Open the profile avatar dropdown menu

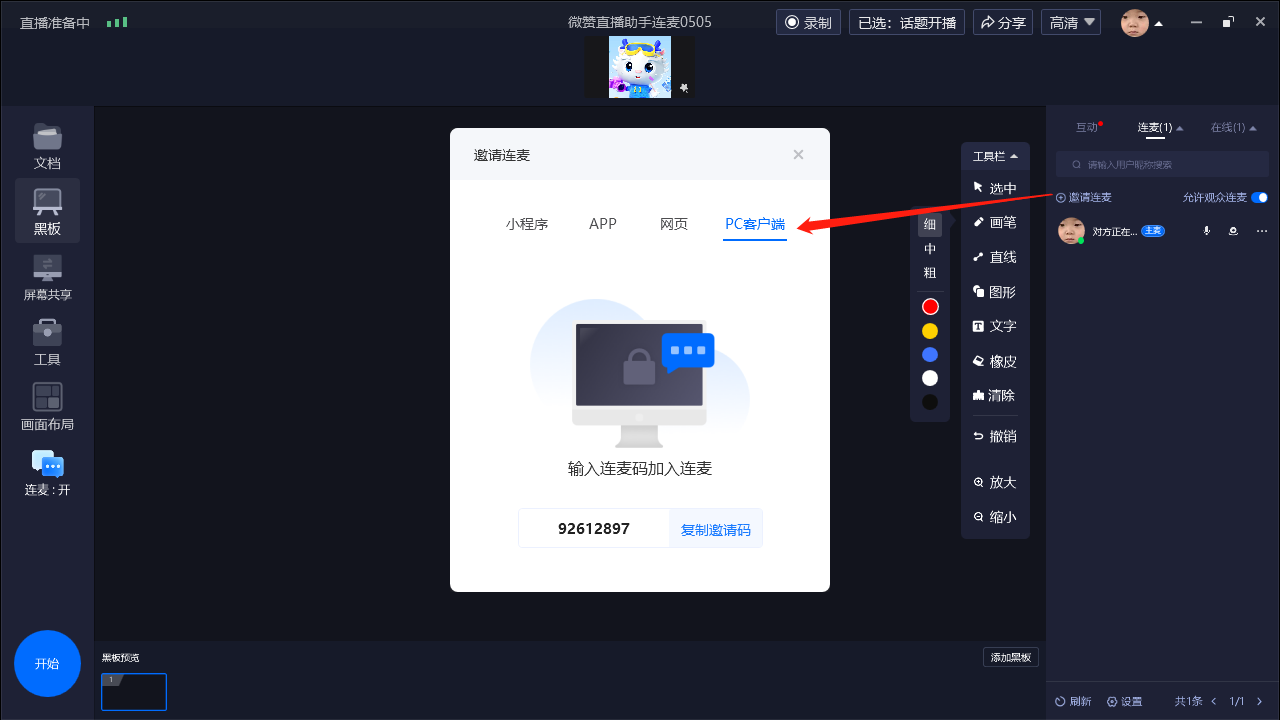point(1141,22)
